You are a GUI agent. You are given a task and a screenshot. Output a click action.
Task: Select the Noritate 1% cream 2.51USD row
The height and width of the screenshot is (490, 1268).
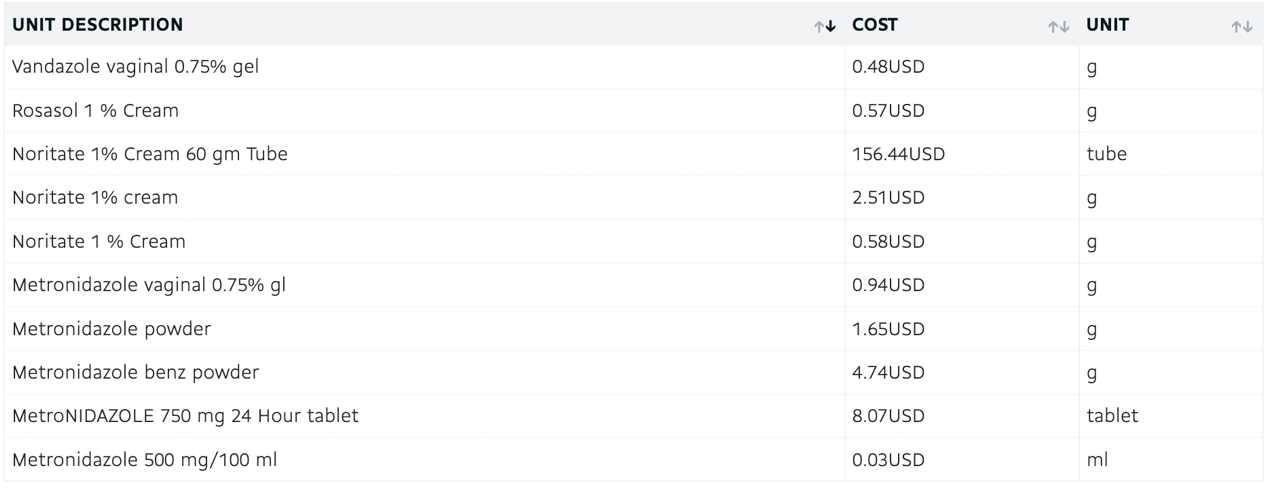point(633,198)
